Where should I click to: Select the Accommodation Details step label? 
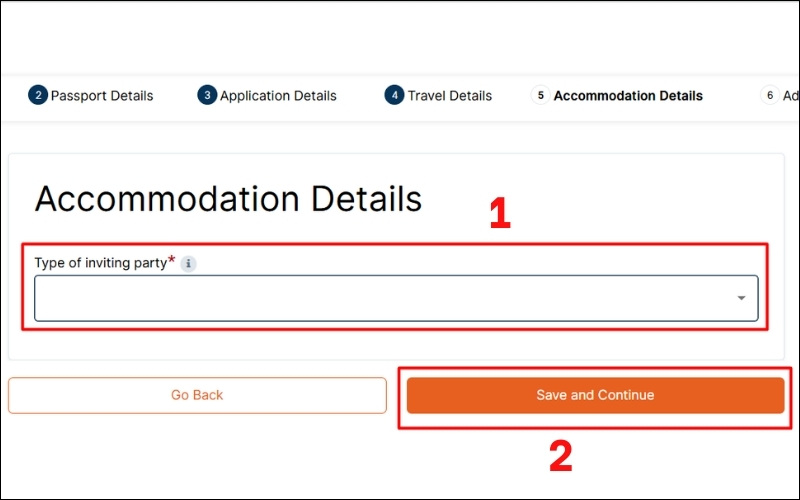(x=628, y=96)
